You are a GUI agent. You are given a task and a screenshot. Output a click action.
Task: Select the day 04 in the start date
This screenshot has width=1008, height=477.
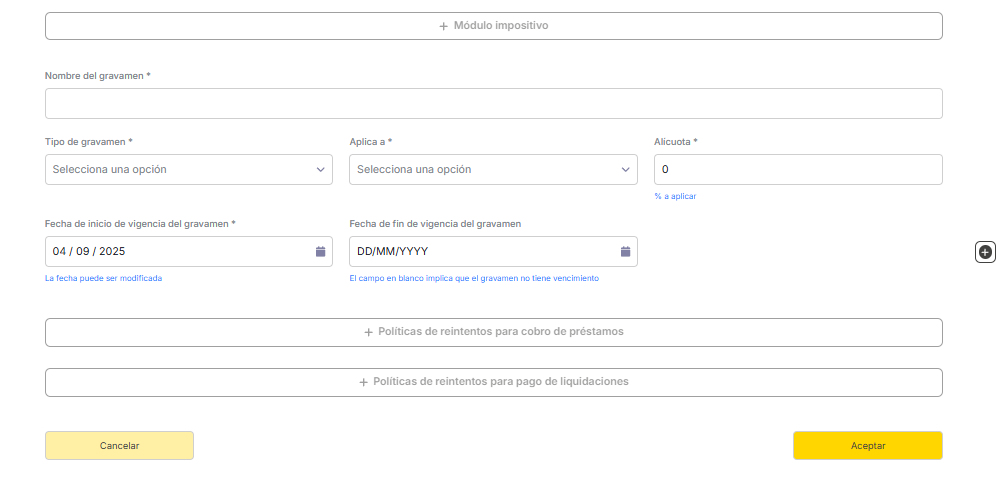point(60,251)
